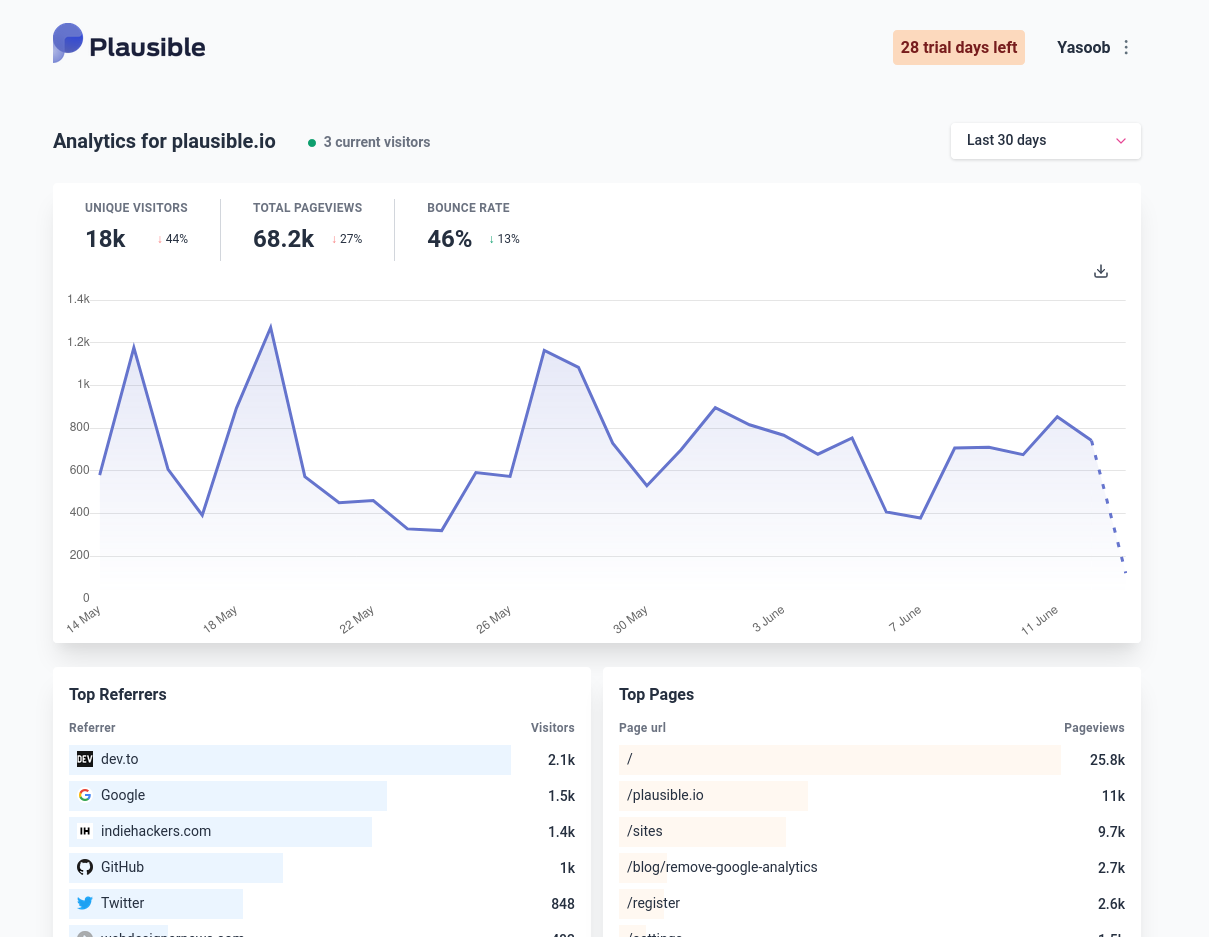1209x937 pixels.
Task: Select the /sites page row
Action: [x=645, y=831]
